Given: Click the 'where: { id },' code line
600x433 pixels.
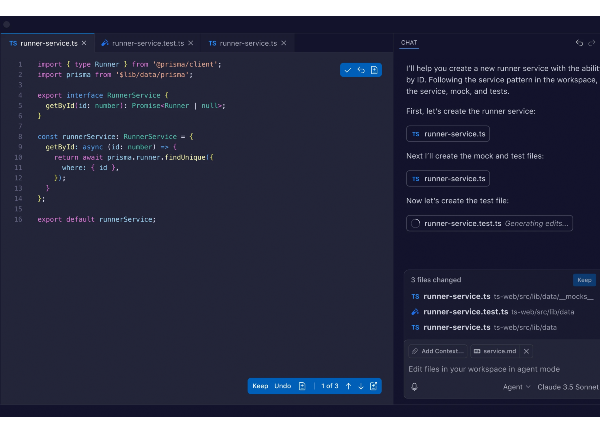Looking at the screenshot, I should coord(90,168).
